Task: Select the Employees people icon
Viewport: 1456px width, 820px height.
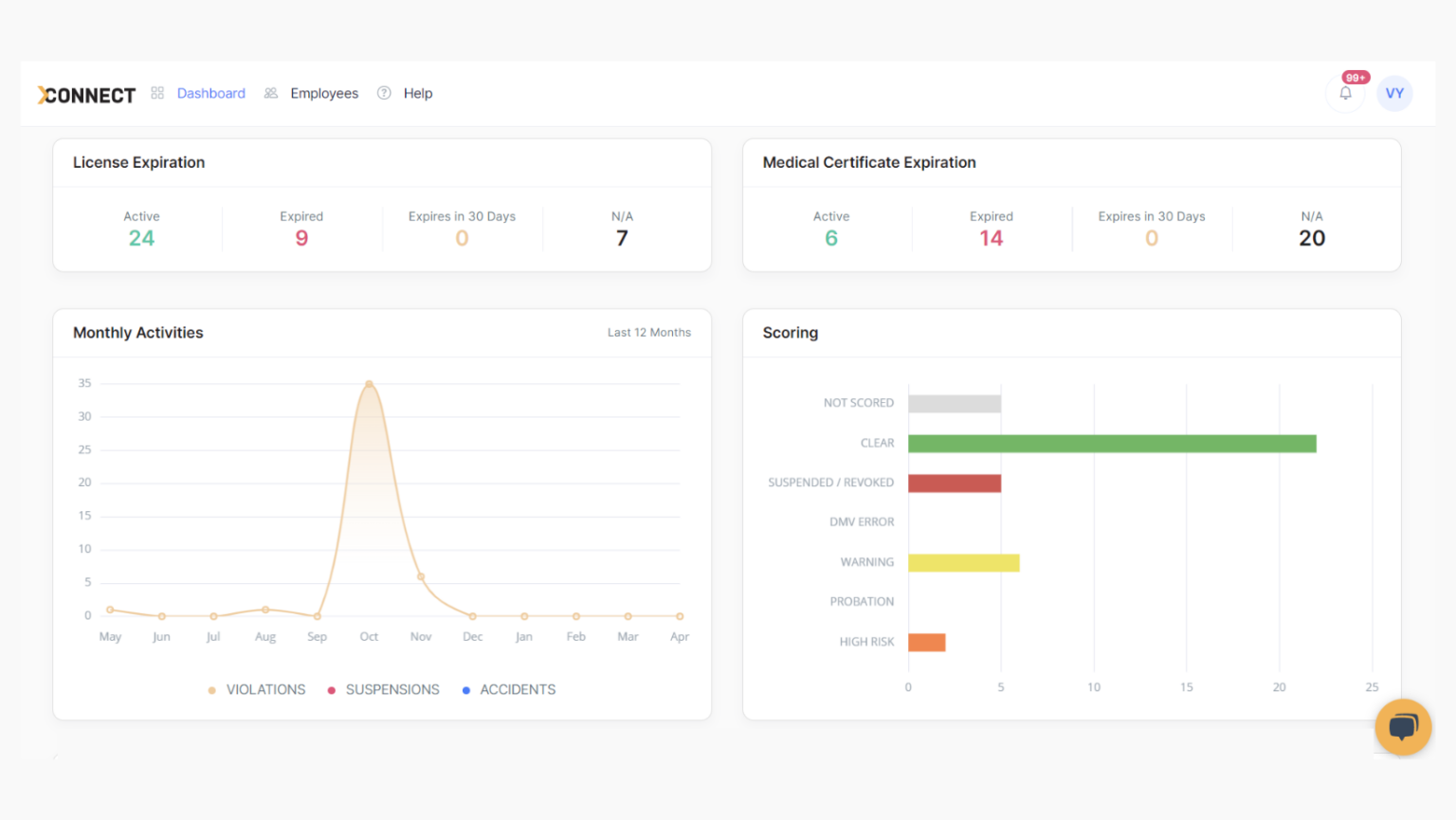Action: coord(270,93)
